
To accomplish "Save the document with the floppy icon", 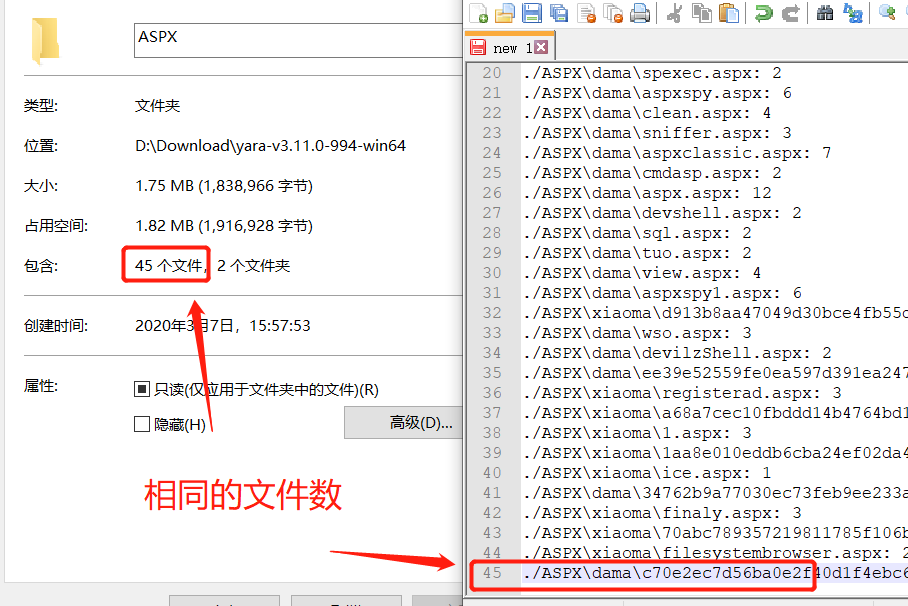I will [x=532, y=13].
